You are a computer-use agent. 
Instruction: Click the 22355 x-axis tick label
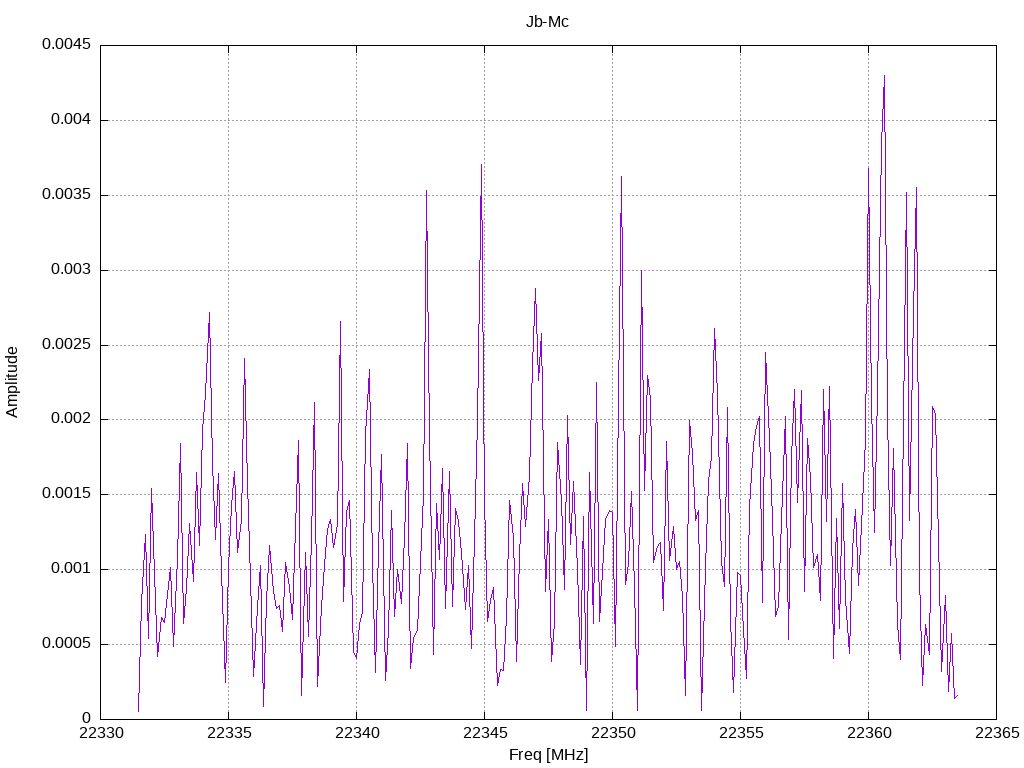(741, 733)
